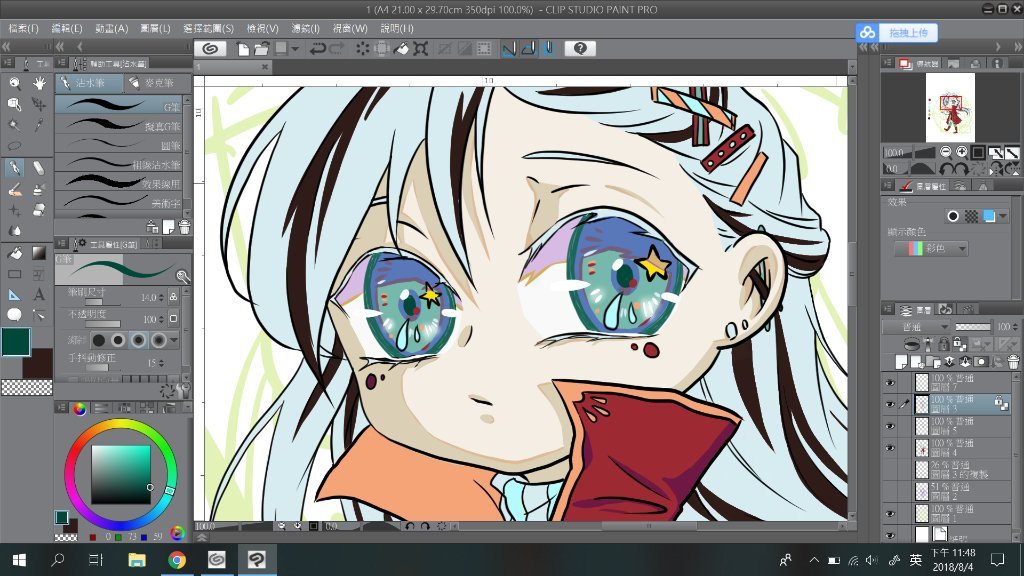Click the navigator canvas thumbnail
Viewport: 1024px width, 576px height.
(950, 107)
